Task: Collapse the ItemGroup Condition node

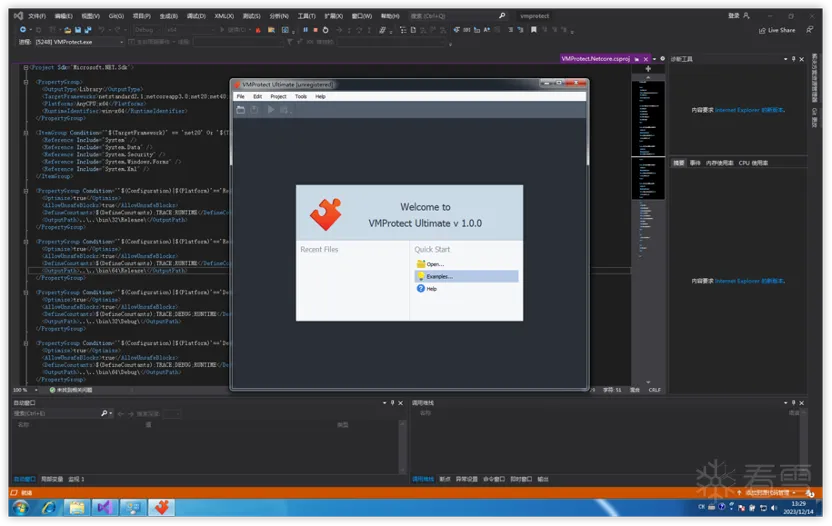Action: point(25,133)
